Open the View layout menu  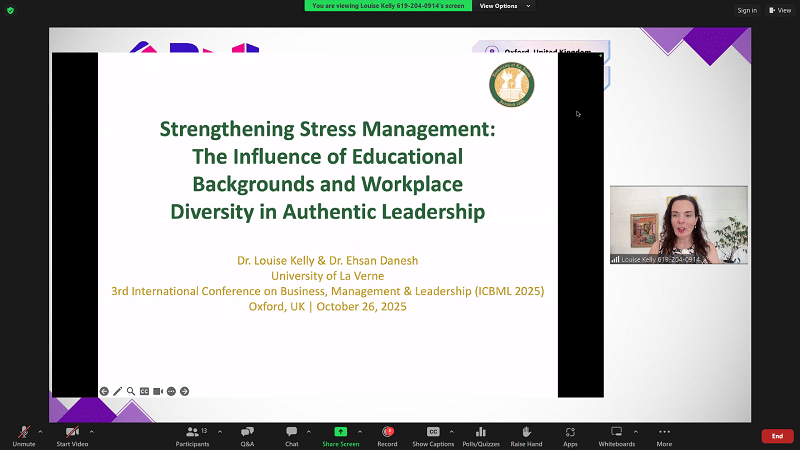pyautogui.click(x=778, y=10)
